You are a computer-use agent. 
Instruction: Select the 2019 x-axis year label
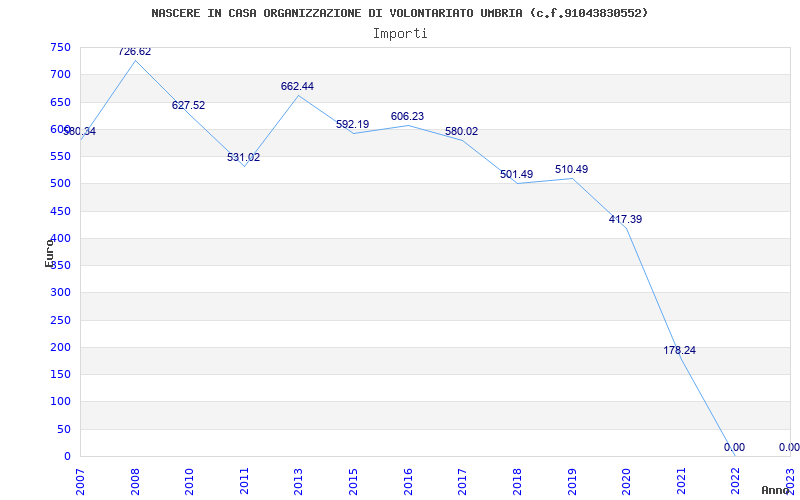click(x=571, y=482)
